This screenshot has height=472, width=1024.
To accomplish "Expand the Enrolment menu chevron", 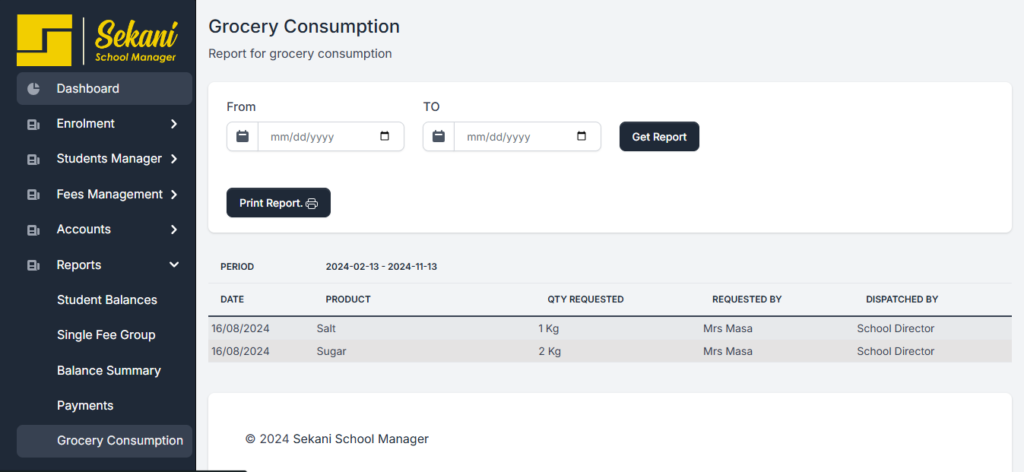I will pyautogui.click(x=174, y=124).
